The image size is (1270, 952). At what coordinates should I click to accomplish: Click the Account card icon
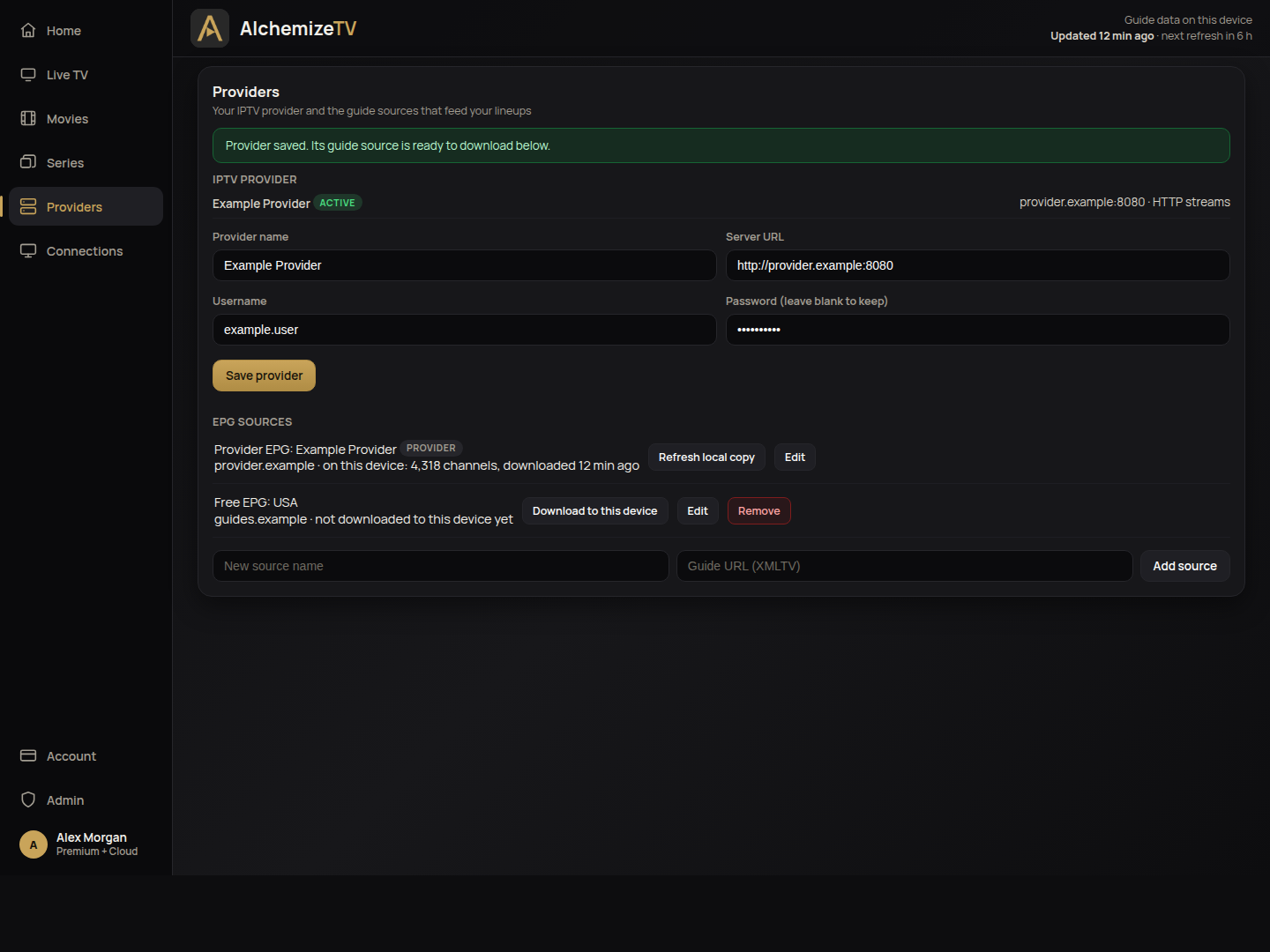click(28, 756)
